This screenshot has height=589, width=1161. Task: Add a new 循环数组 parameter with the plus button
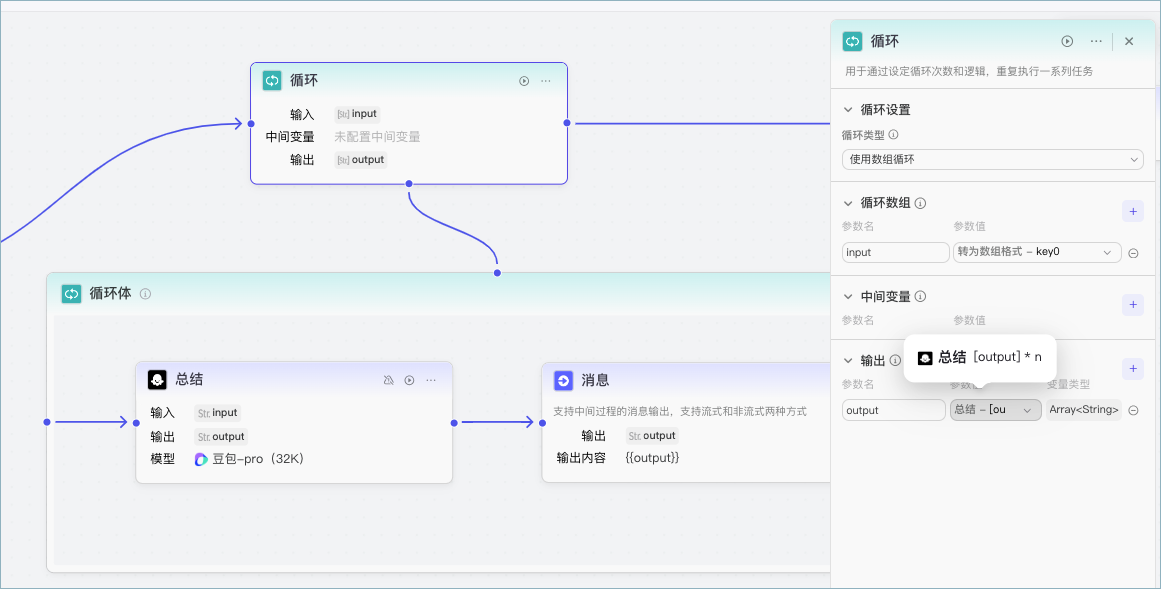1133,211
